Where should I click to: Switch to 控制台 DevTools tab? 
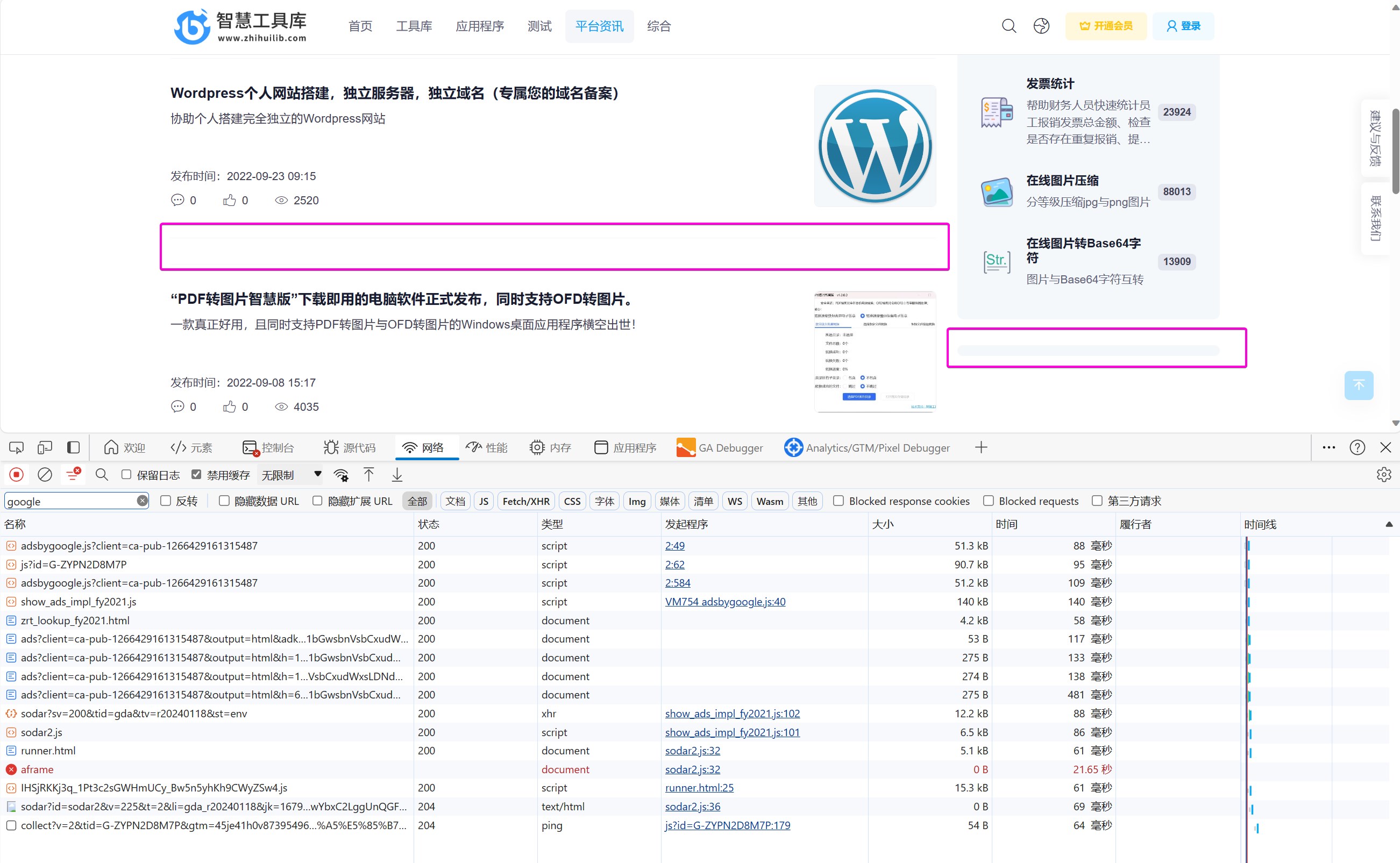(268, 447)
